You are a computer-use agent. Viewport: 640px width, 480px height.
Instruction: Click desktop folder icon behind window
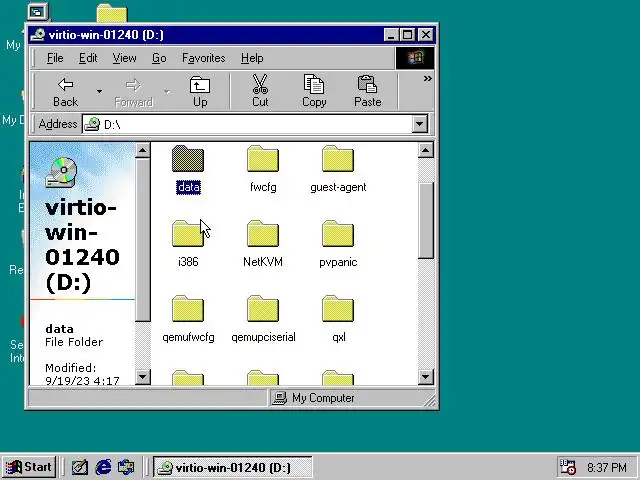112,13
